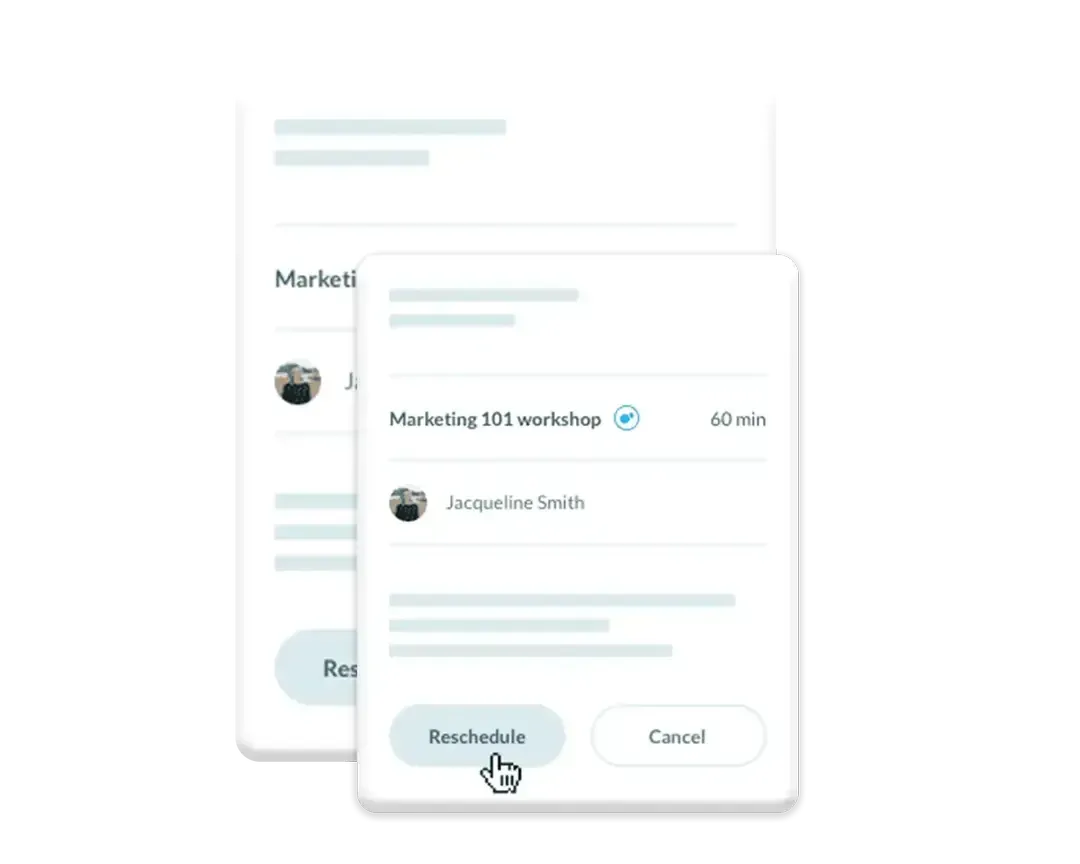
Task: Click the Cancel button
Action: (x=678, y=736)
